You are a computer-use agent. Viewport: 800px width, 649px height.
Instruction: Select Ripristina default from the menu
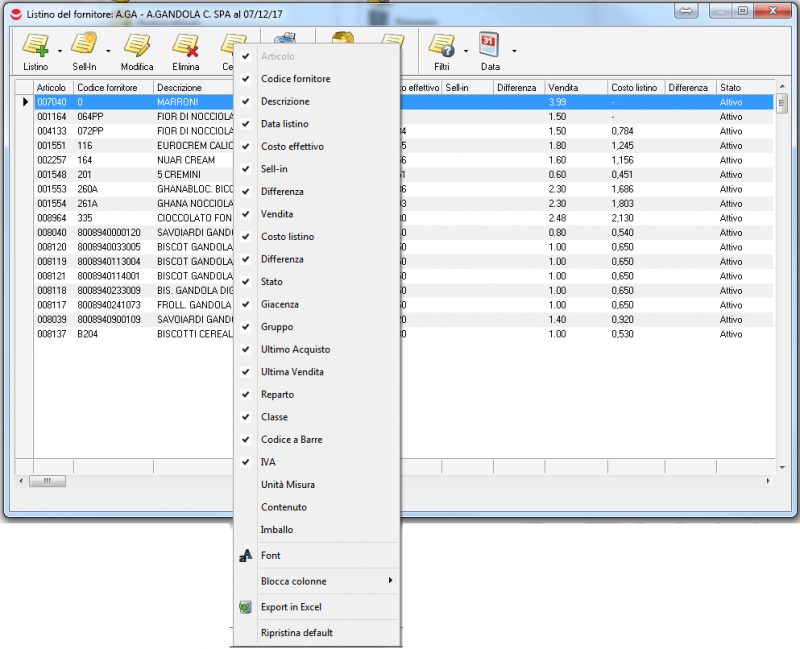296,633
